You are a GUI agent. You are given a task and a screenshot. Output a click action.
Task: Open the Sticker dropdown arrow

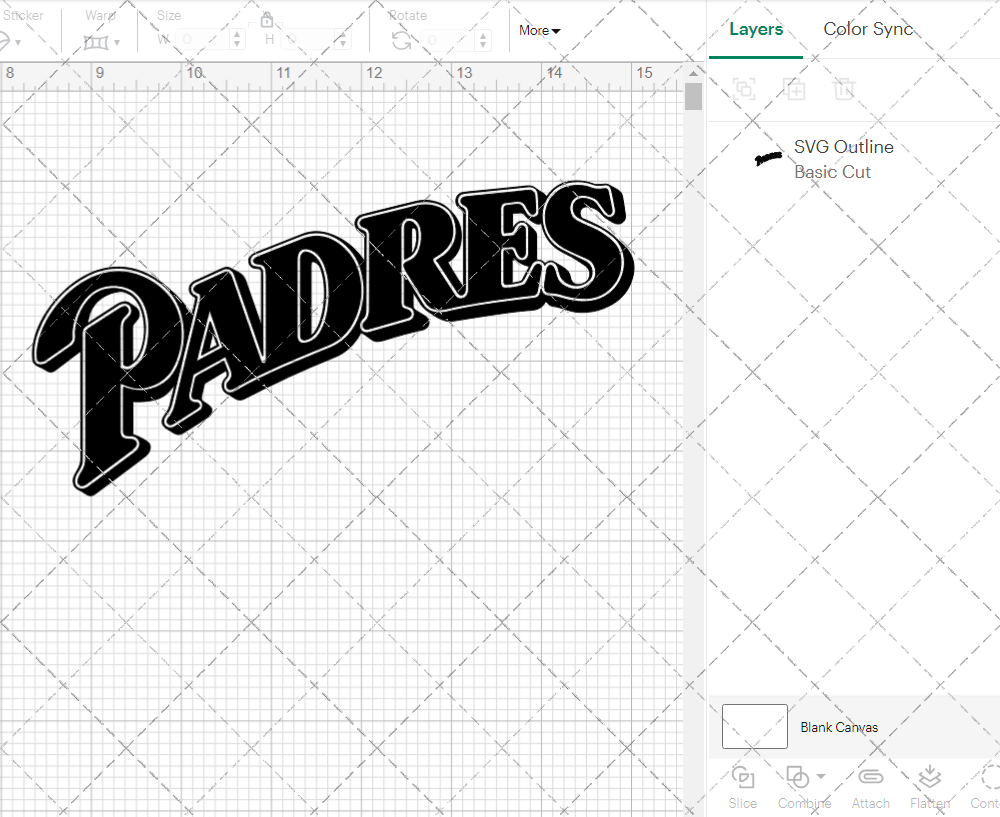18,43
